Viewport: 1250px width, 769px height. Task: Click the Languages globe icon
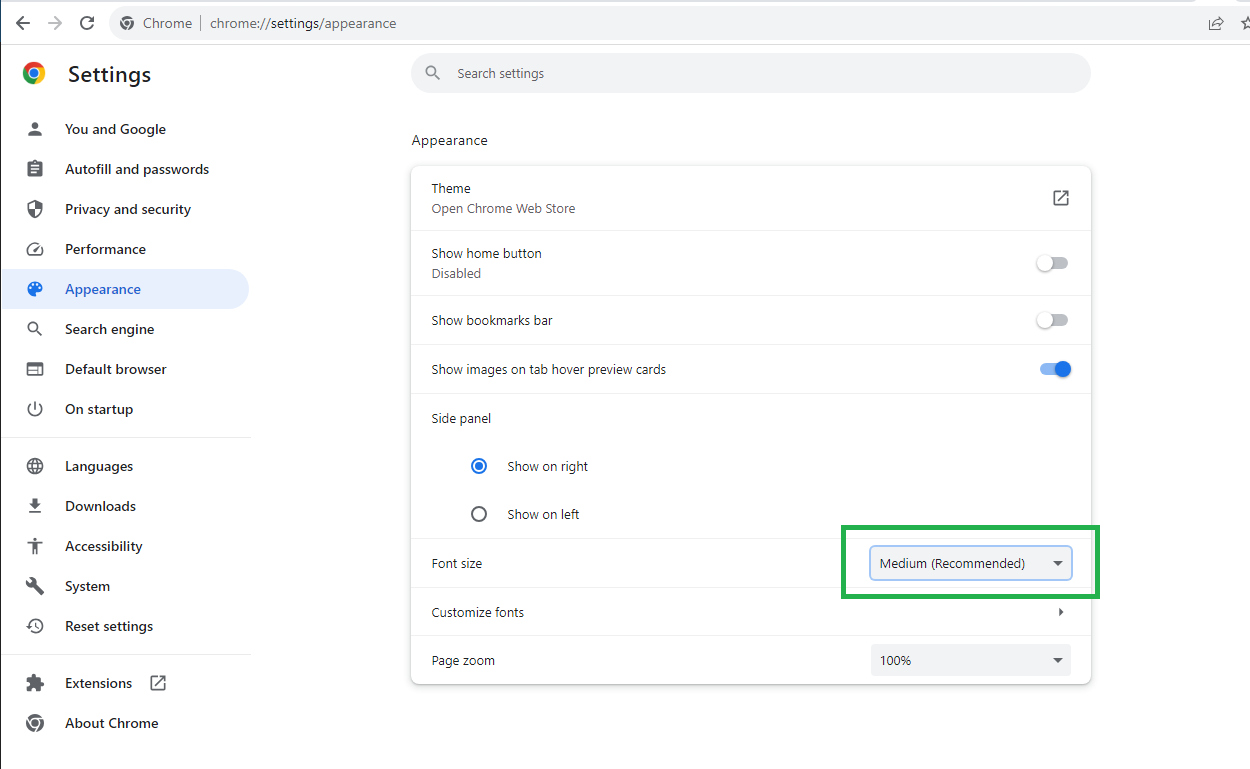pos(35,465)
